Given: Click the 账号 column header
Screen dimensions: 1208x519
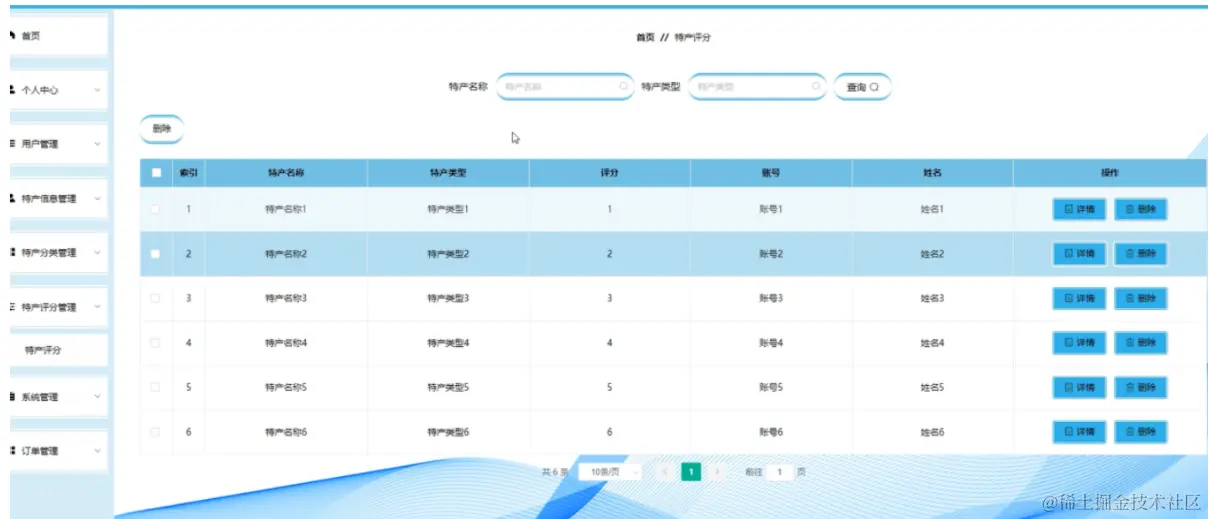Looking at the screenshot, I should [x=771, y=173].
